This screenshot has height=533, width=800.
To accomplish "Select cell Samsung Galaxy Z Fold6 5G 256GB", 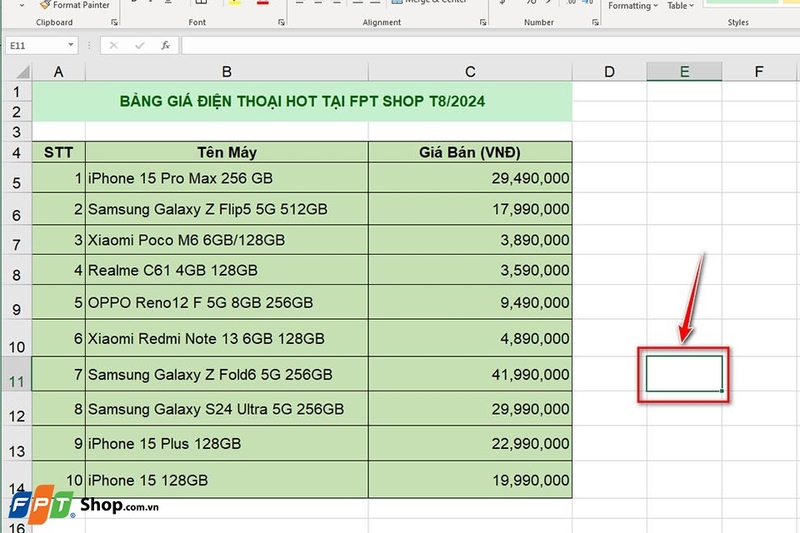I will click(x=227, y=374).
